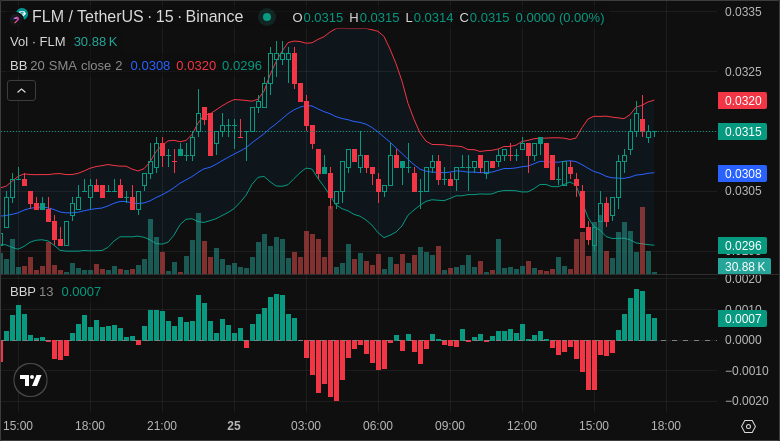The height and width of the screenshot is (441, 780).
Task: Click the H0.0315 high price value
Action: pos(374,18)
